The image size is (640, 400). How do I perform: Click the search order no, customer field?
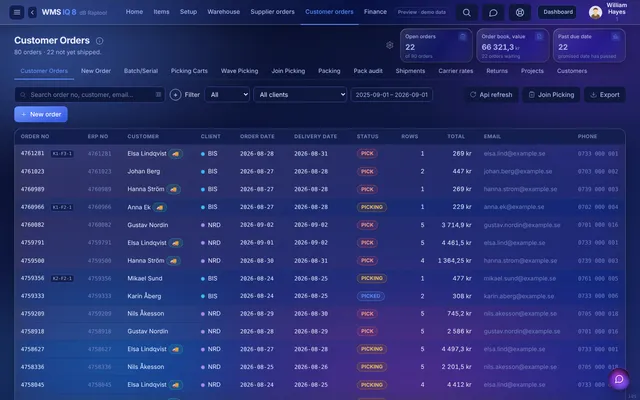90,95
